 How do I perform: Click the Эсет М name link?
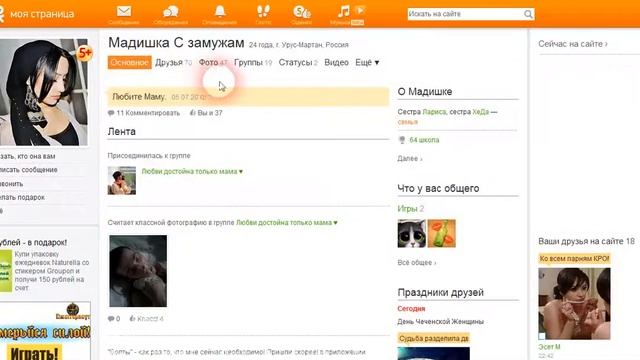click(549, 347)
